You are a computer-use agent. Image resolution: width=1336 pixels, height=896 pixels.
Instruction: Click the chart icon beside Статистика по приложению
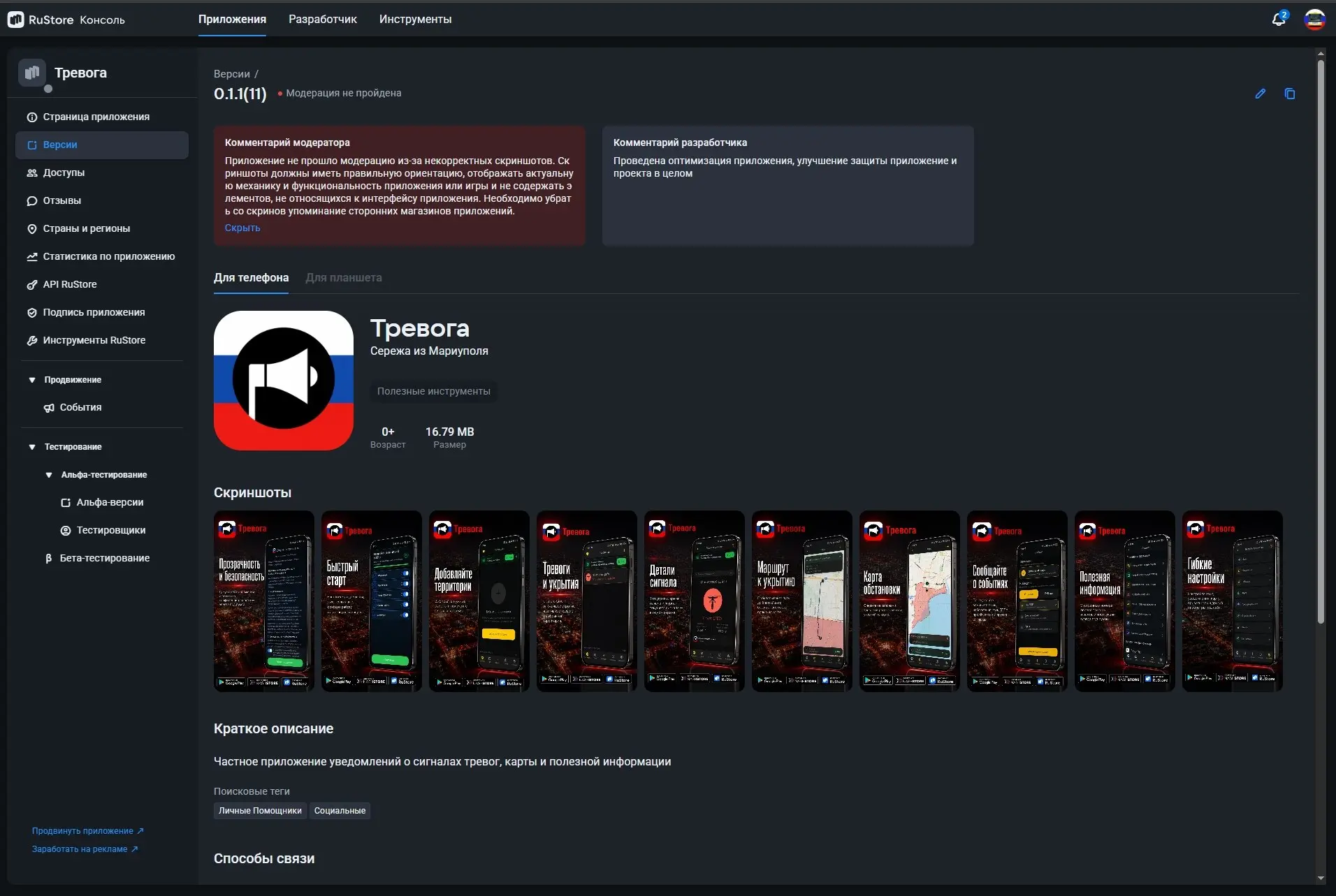tap(31, 257)
